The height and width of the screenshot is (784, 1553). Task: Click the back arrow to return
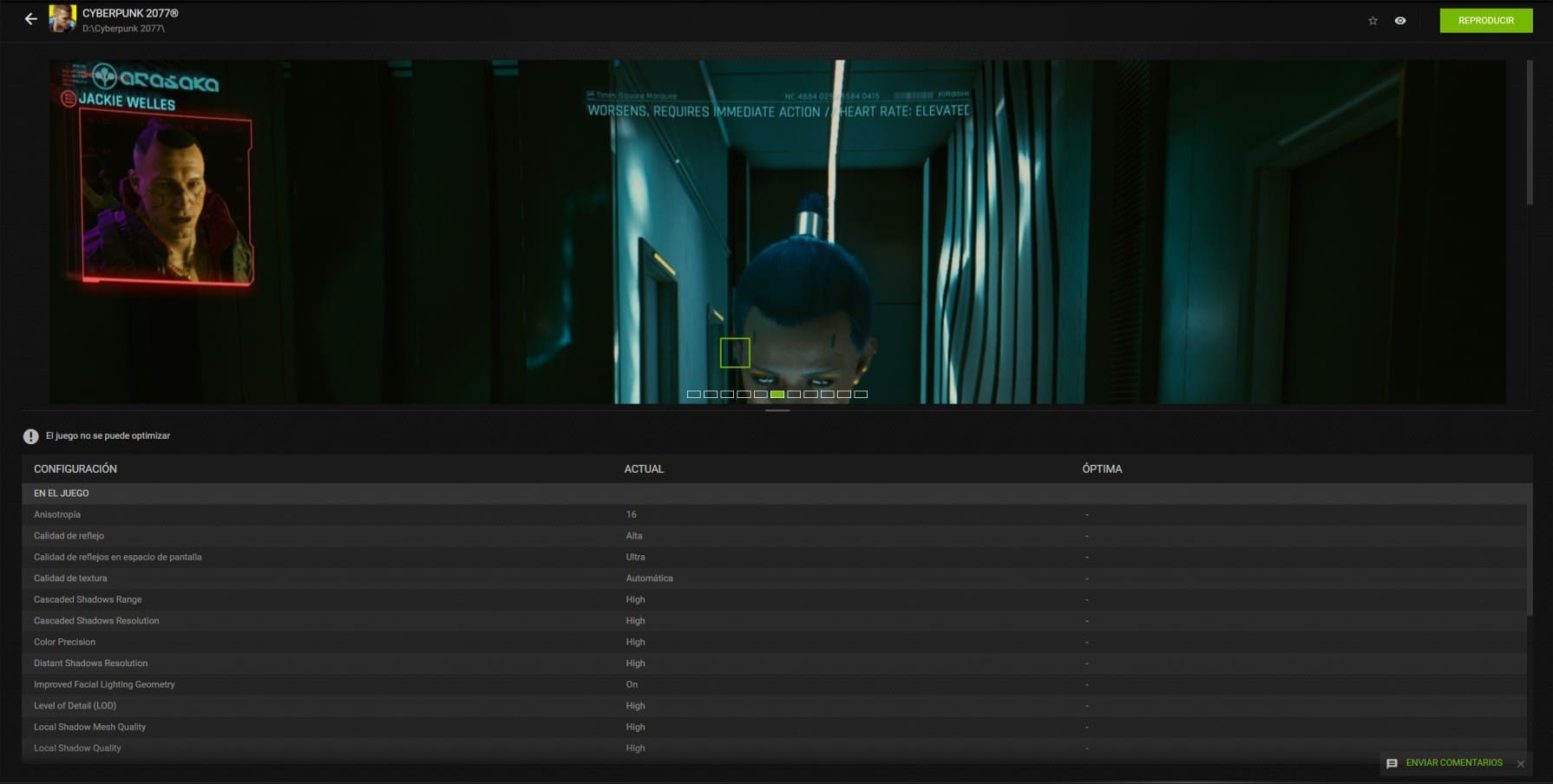tap(31, 19)
